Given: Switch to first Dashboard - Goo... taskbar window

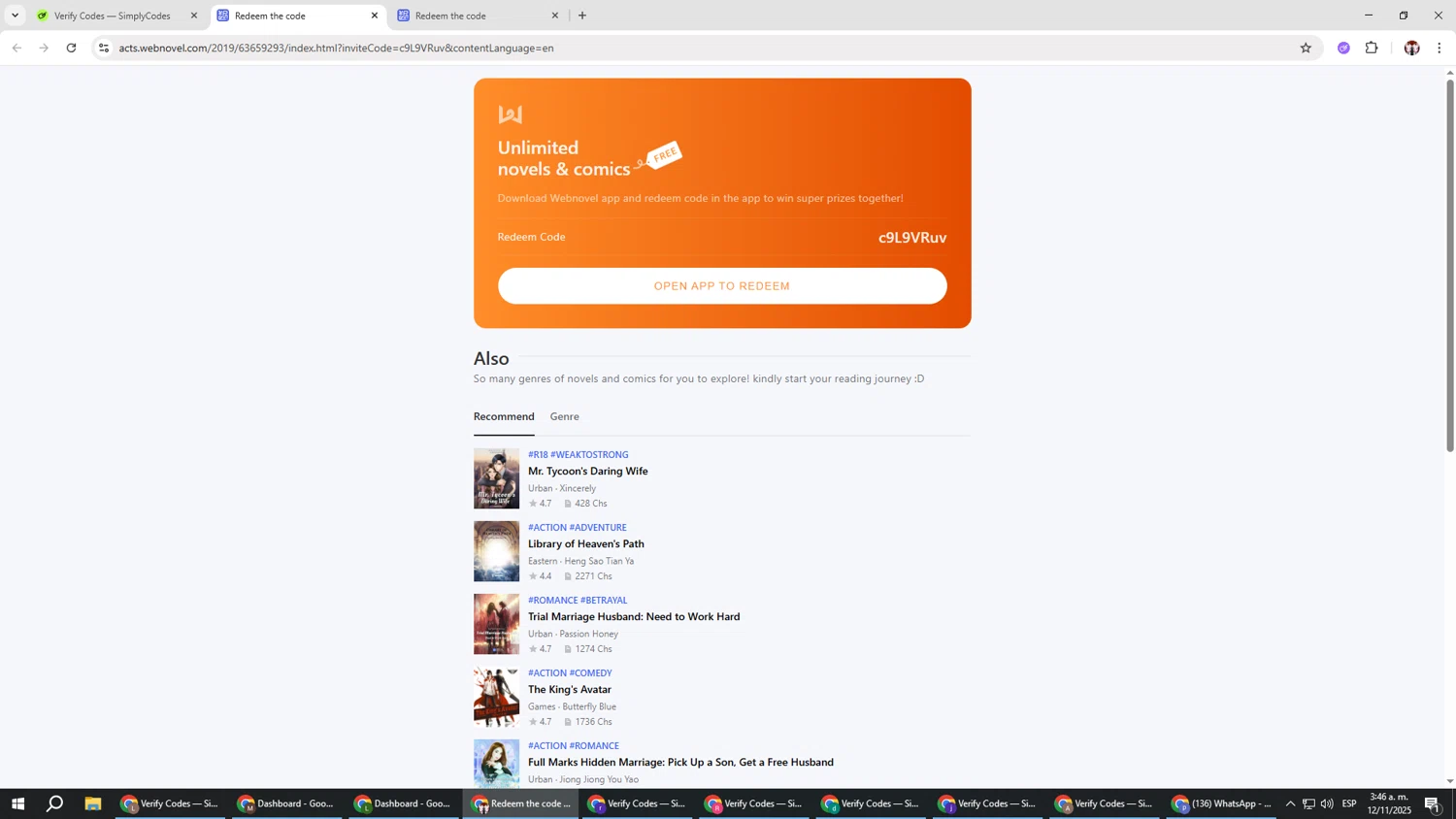Looking at the screenshot, I should tap(285, 803).
